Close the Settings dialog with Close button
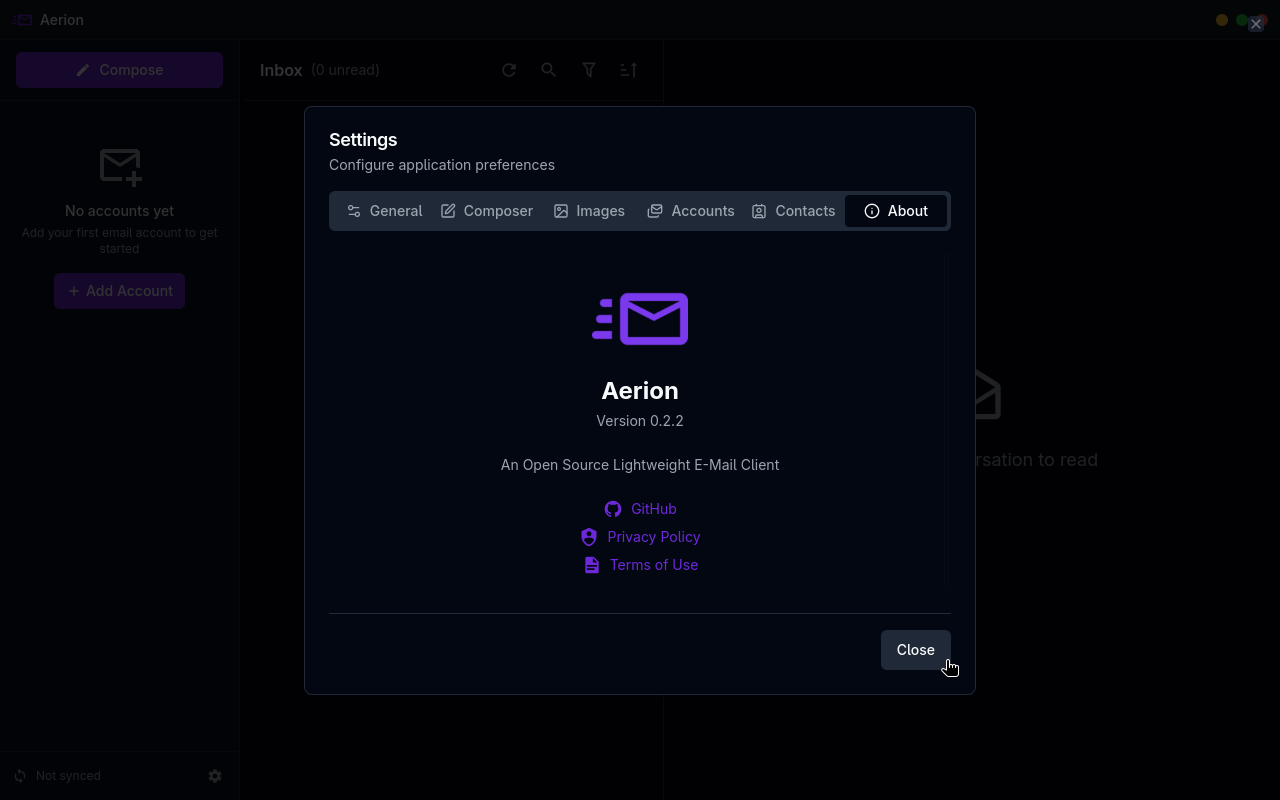The image size is (1280, 800). 916,650
